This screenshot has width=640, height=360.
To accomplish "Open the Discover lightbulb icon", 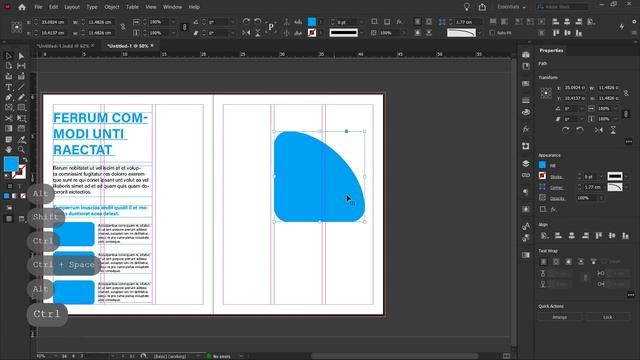I will [467, 7].
